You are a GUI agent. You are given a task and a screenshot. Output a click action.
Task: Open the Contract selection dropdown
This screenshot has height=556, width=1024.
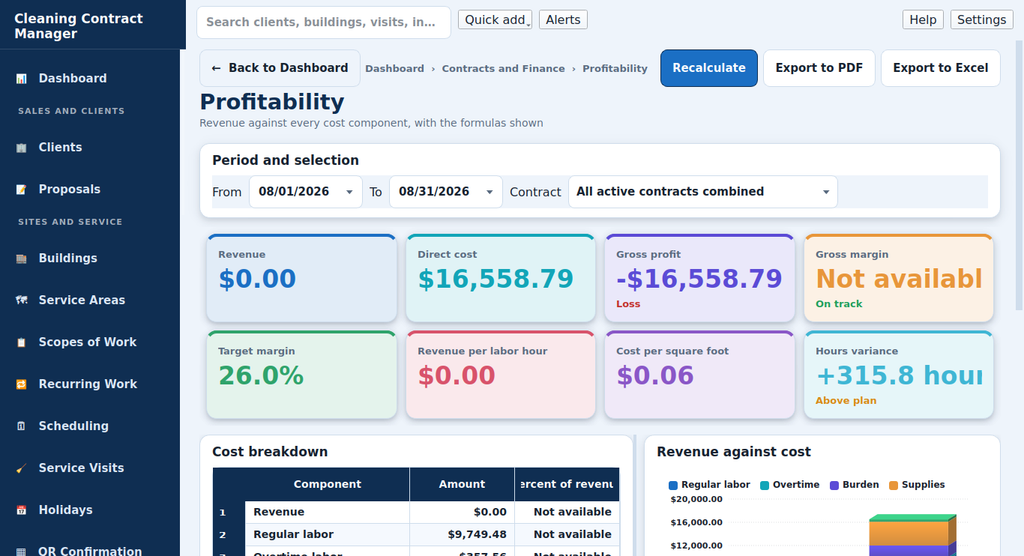[703, 191]
